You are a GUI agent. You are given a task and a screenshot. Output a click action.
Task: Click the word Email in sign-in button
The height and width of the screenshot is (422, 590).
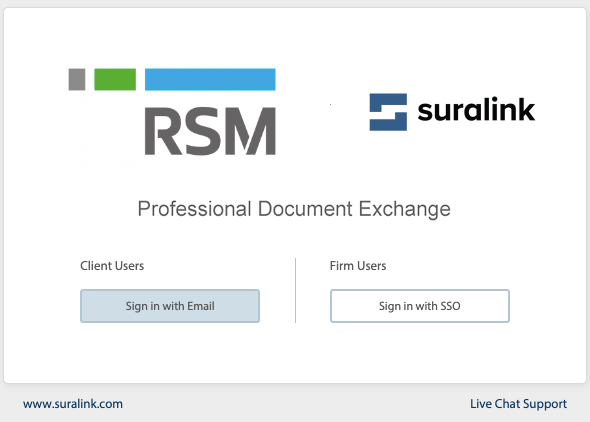point(201,306)
